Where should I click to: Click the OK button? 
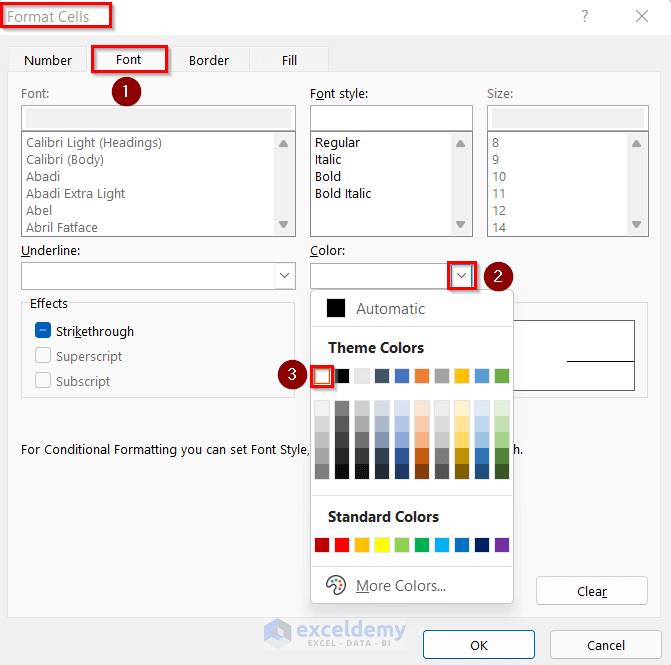[479, 645]
